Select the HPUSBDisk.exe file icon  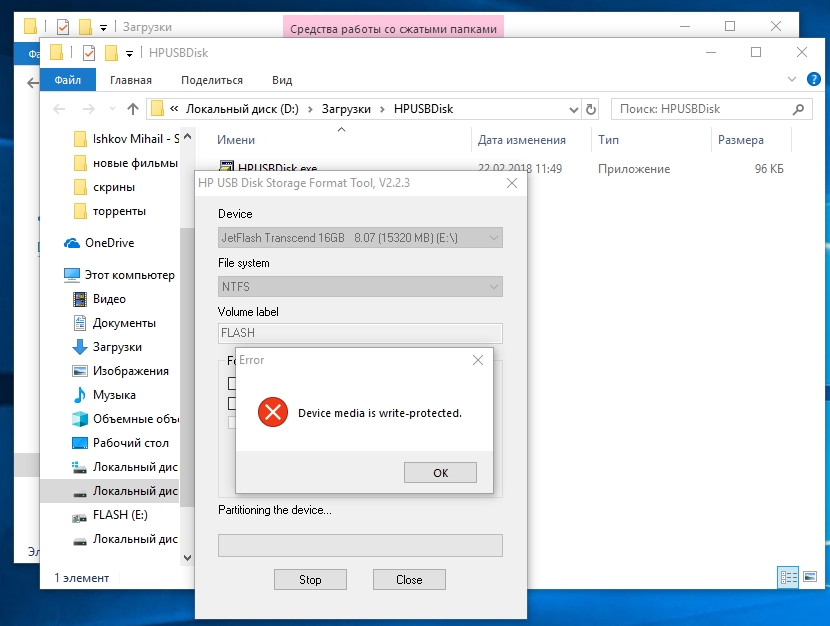[x=227, y=169]
